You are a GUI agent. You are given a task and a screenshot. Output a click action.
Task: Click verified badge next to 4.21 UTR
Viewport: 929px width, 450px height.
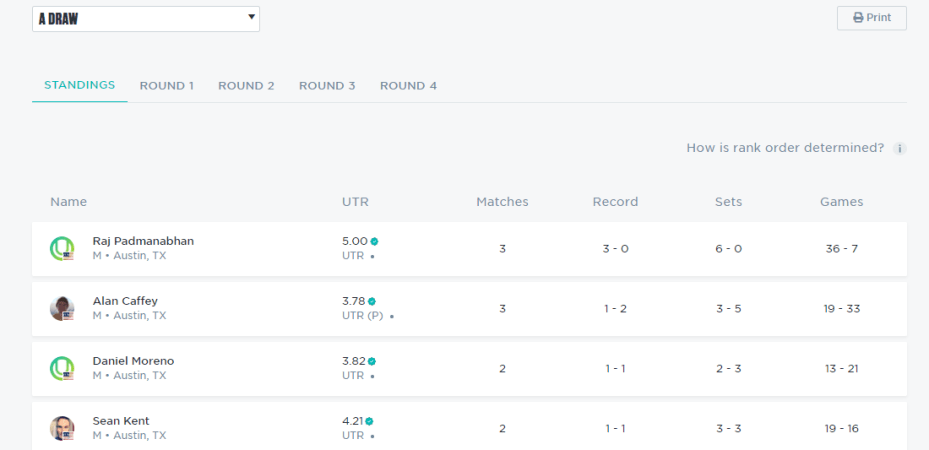point(369,421)
